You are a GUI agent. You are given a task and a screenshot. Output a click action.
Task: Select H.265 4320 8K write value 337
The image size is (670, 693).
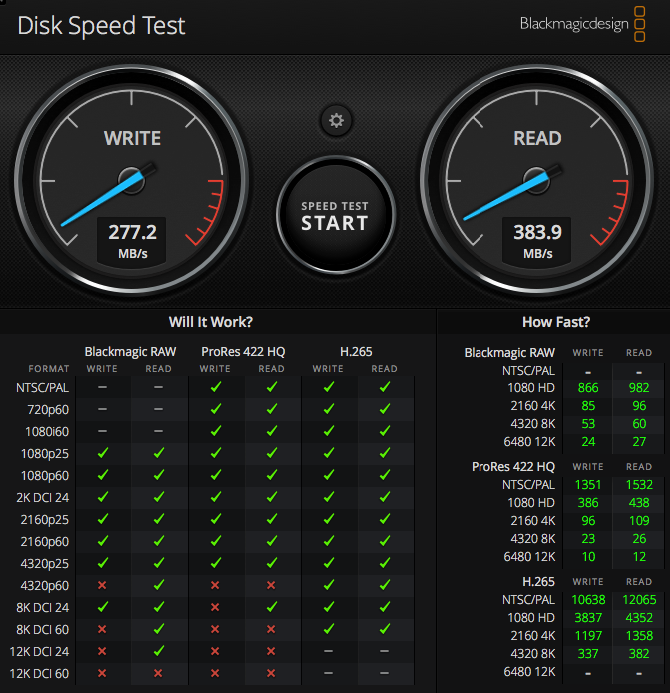click(x=588, y=654)
